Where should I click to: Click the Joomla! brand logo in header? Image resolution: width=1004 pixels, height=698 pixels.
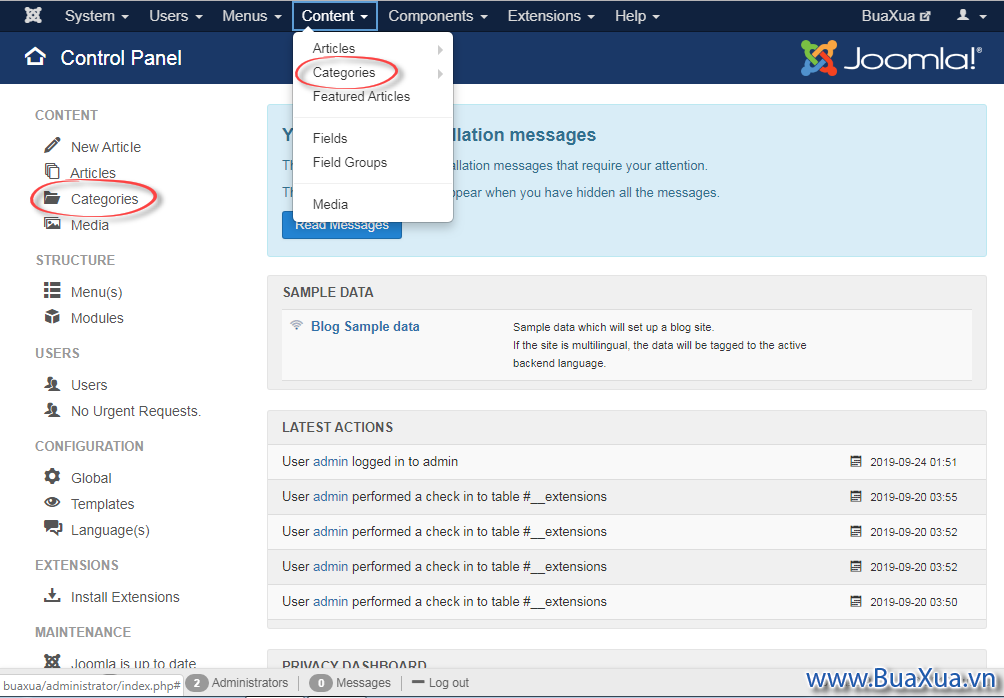tap(891, 58)
